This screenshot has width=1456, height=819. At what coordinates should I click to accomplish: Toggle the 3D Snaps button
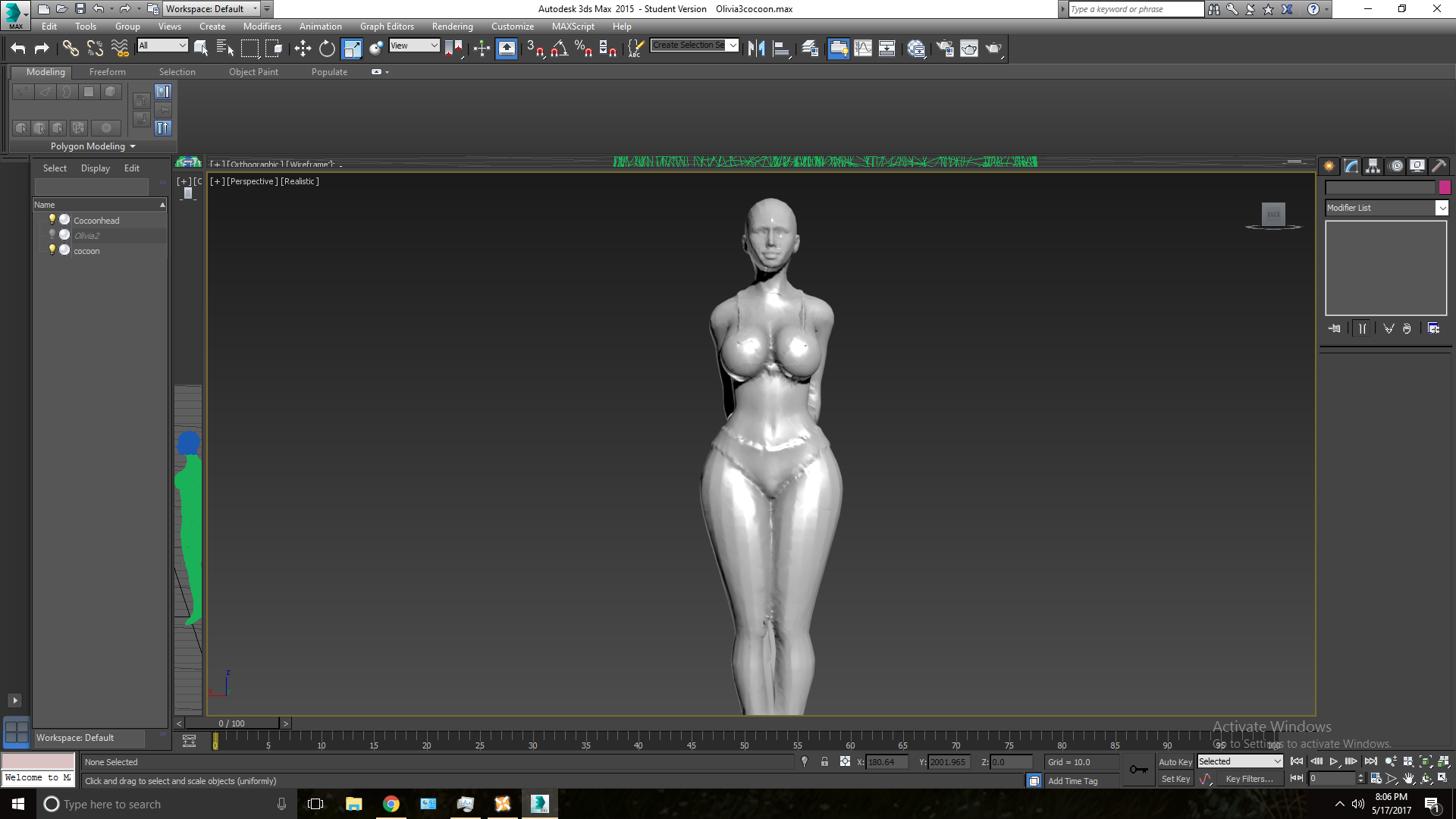[x=535, y=49]
